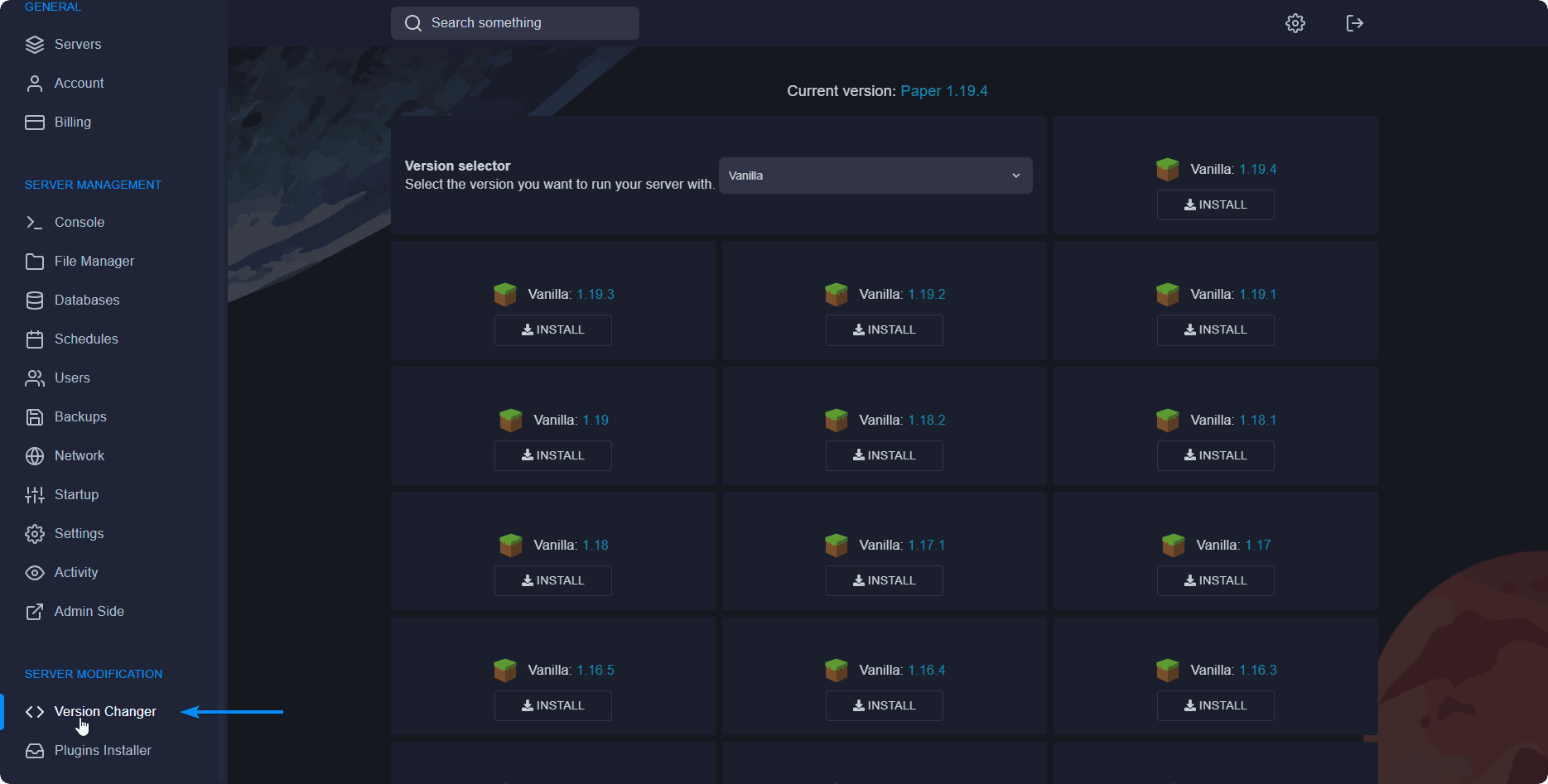Click the logout icon in top bar

[1354, 23]
